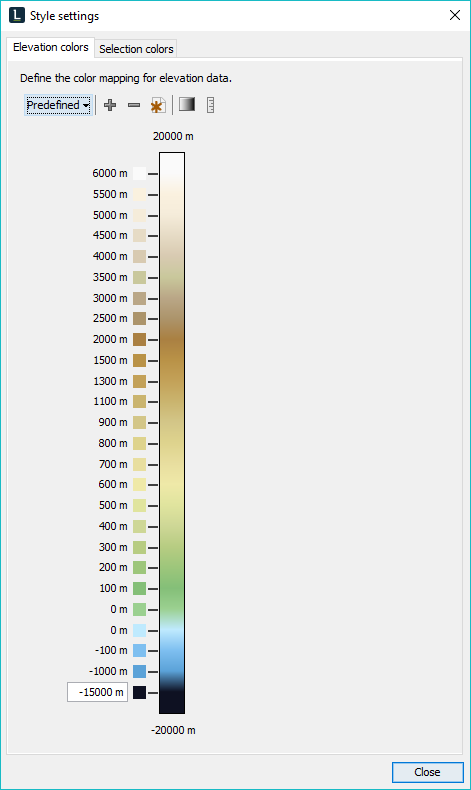471x790 pixels.
Task: Click the ruler scale icon
Action: click(211, 105)
